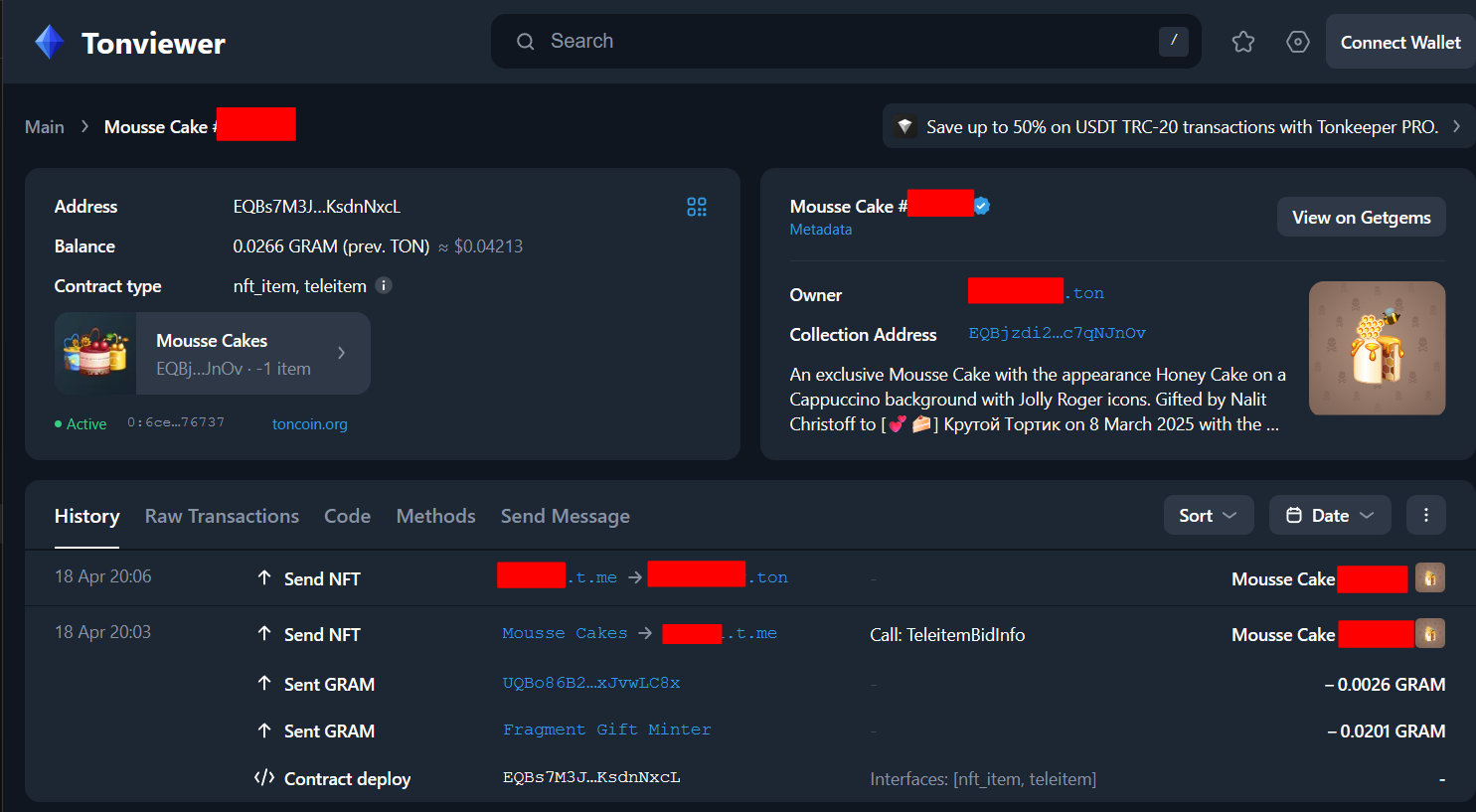The image size is (1476, 812).
Task: Click the –0.0026 GRAM amount
Action: (x=1385, y=685)
